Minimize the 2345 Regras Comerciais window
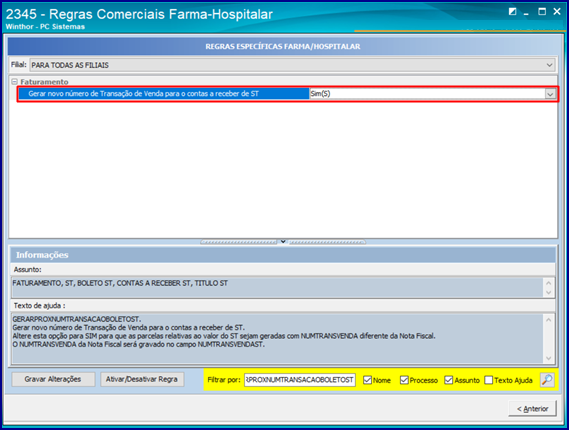The image size is (569, 430). click(526, 12)
